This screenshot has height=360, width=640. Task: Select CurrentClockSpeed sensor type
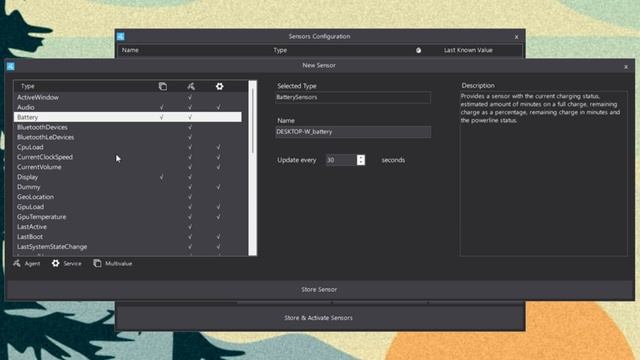(x=127, y=157)
